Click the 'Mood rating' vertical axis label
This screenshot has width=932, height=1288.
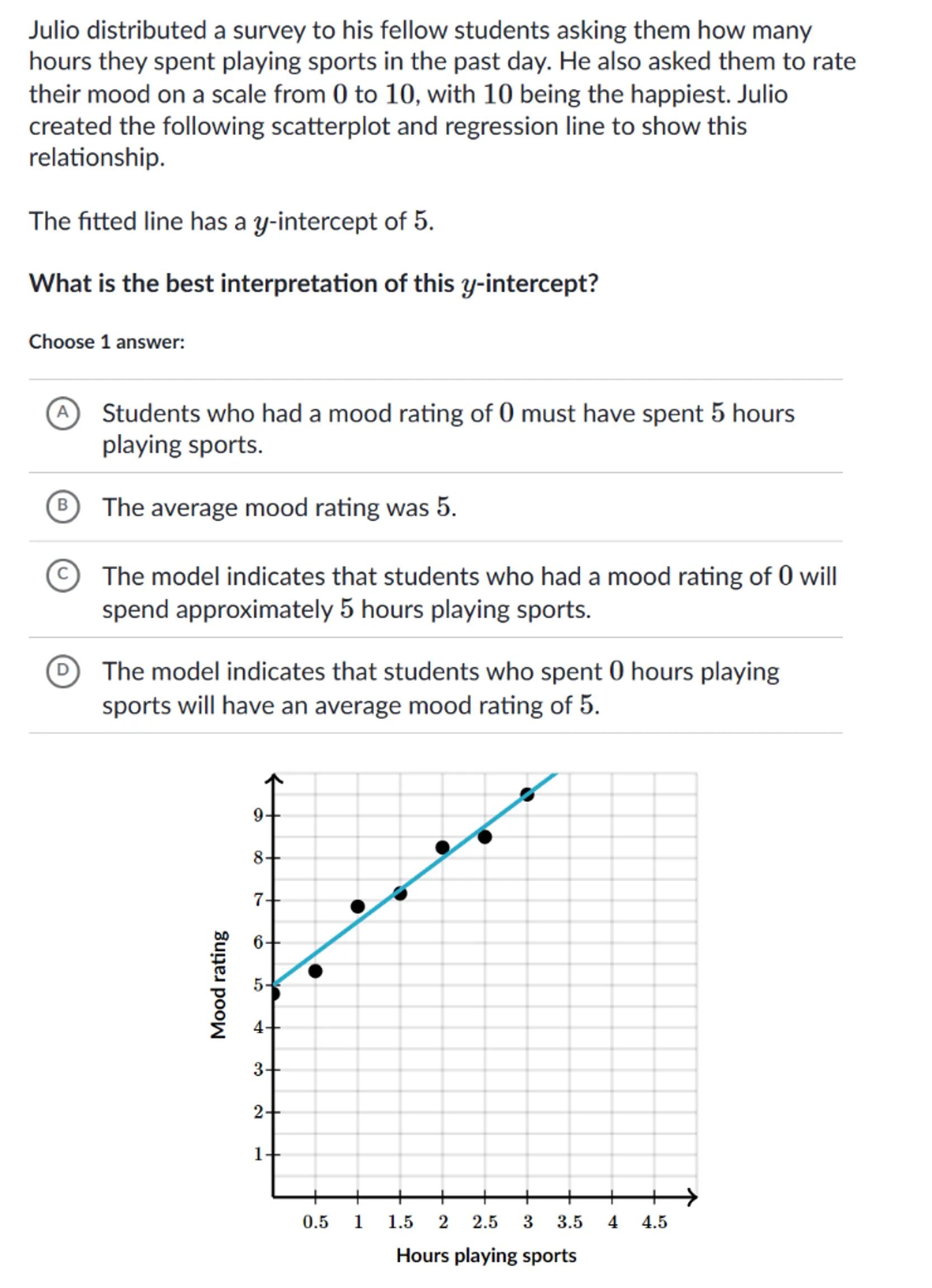click(x=219, y=985)
